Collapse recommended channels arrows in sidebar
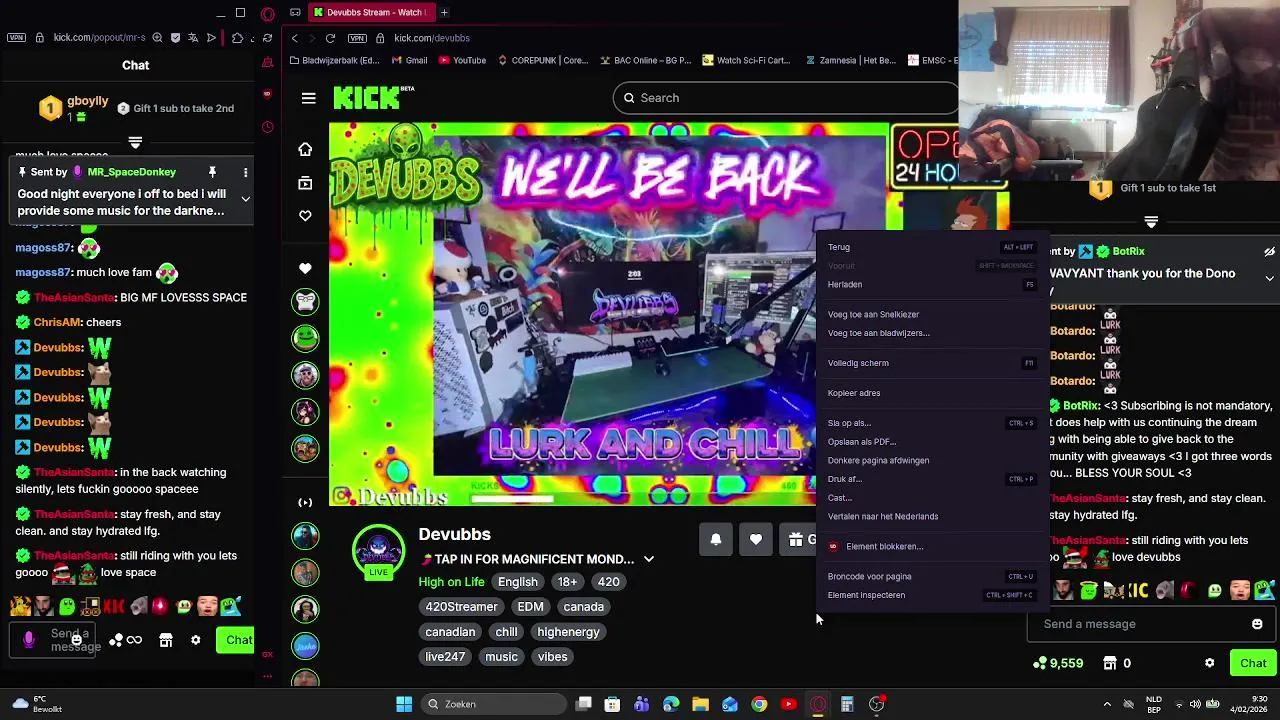1280x720 pixels. [305, 502]
